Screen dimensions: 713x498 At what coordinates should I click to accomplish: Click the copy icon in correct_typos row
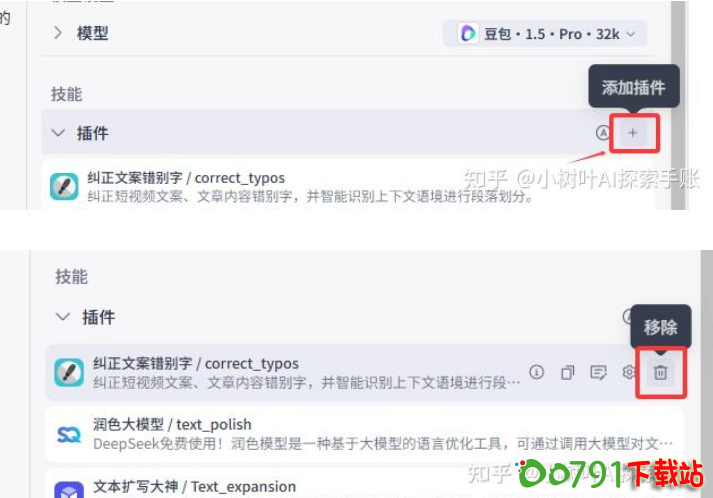(567, 372)
